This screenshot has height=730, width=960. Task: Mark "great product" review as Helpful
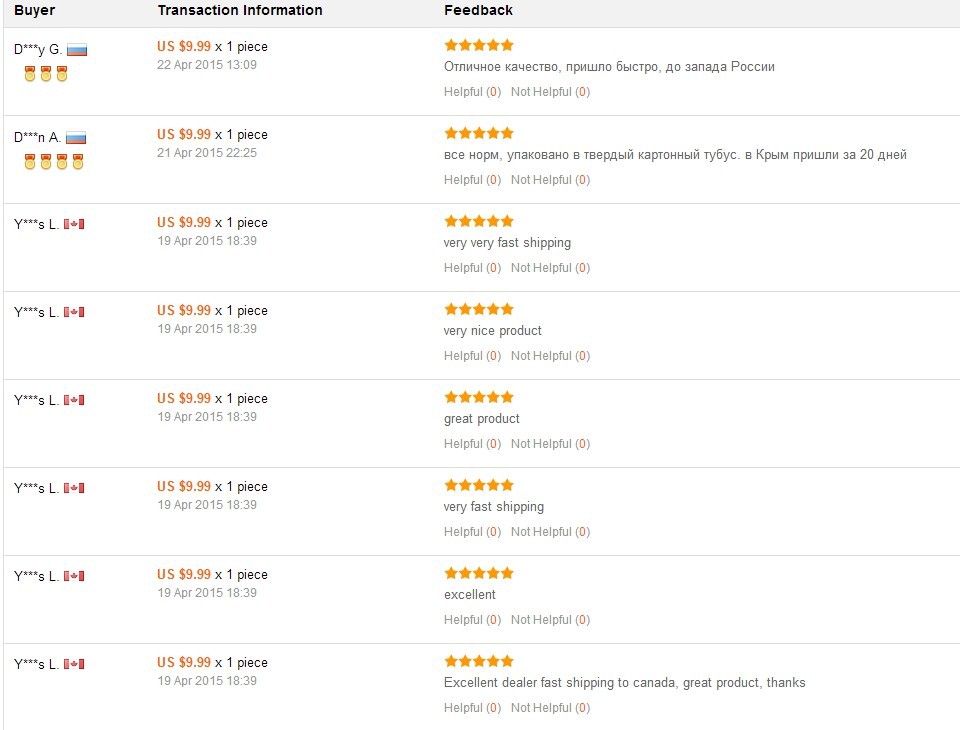473,444
